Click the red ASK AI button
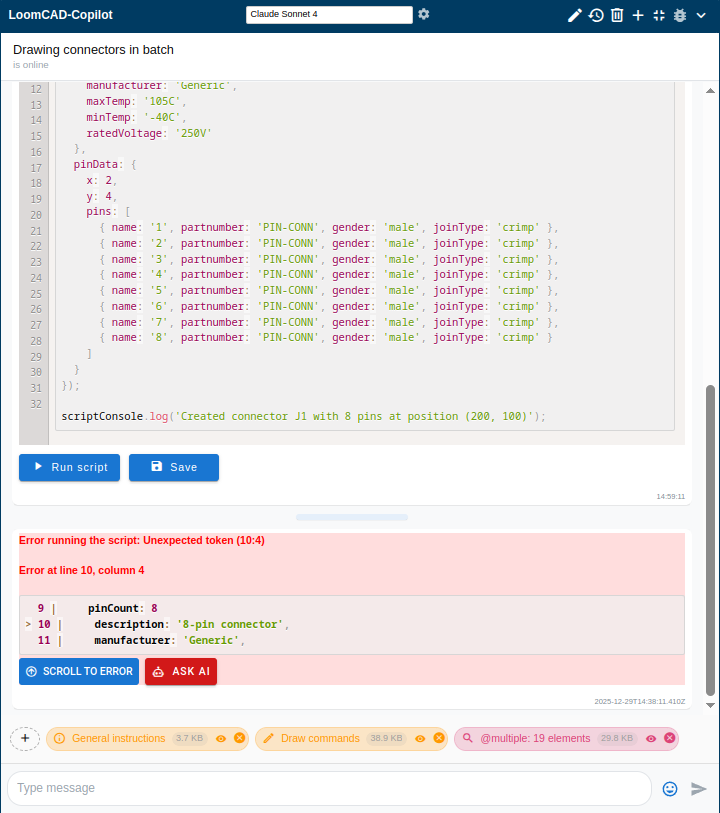 pos(181,672)
